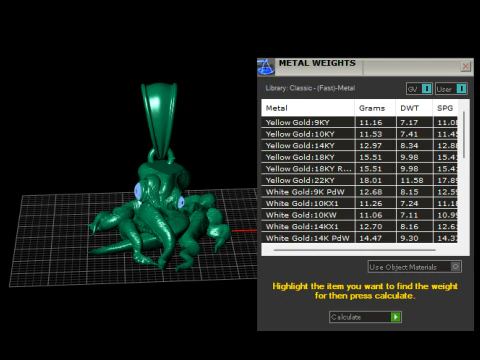Select the Yellow Gold:18KY R... row

click(359, 169)
